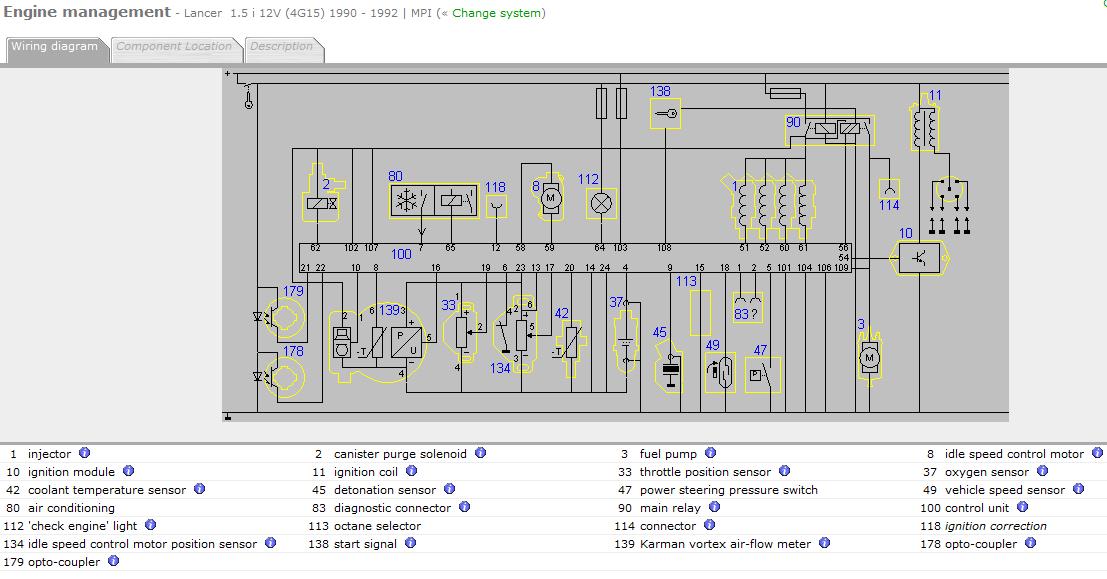Select the Karman vortex meter symbol 139
Viewport: 1107px width, 579px height.
click(x=378, y=342)
